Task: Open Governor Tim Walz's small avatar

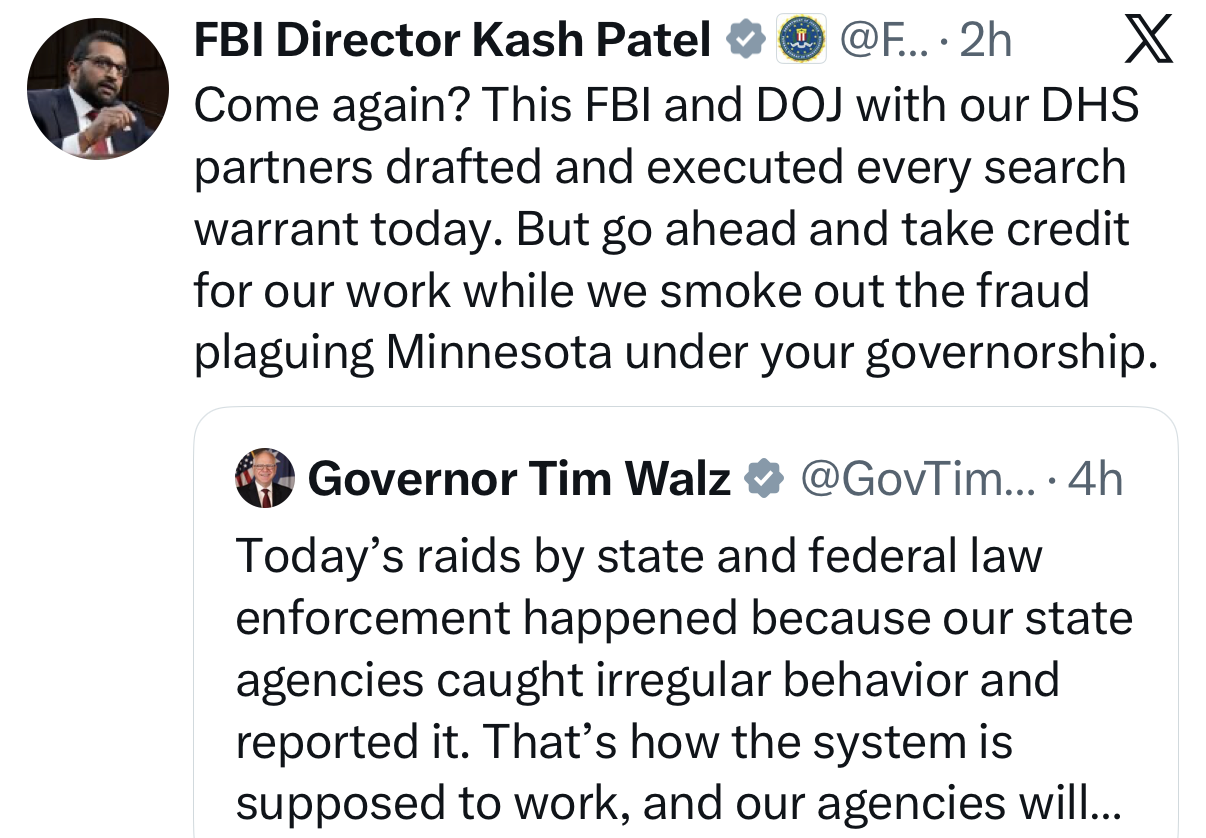Action: tap(264, 478)
